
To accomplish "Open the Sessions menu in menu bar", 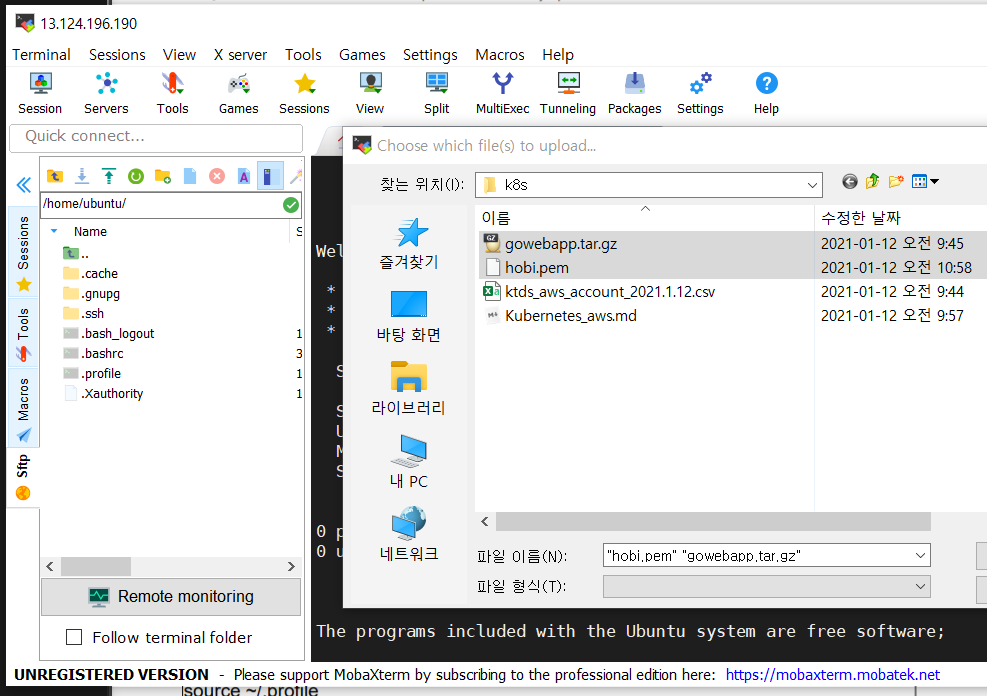I will 117,55.
